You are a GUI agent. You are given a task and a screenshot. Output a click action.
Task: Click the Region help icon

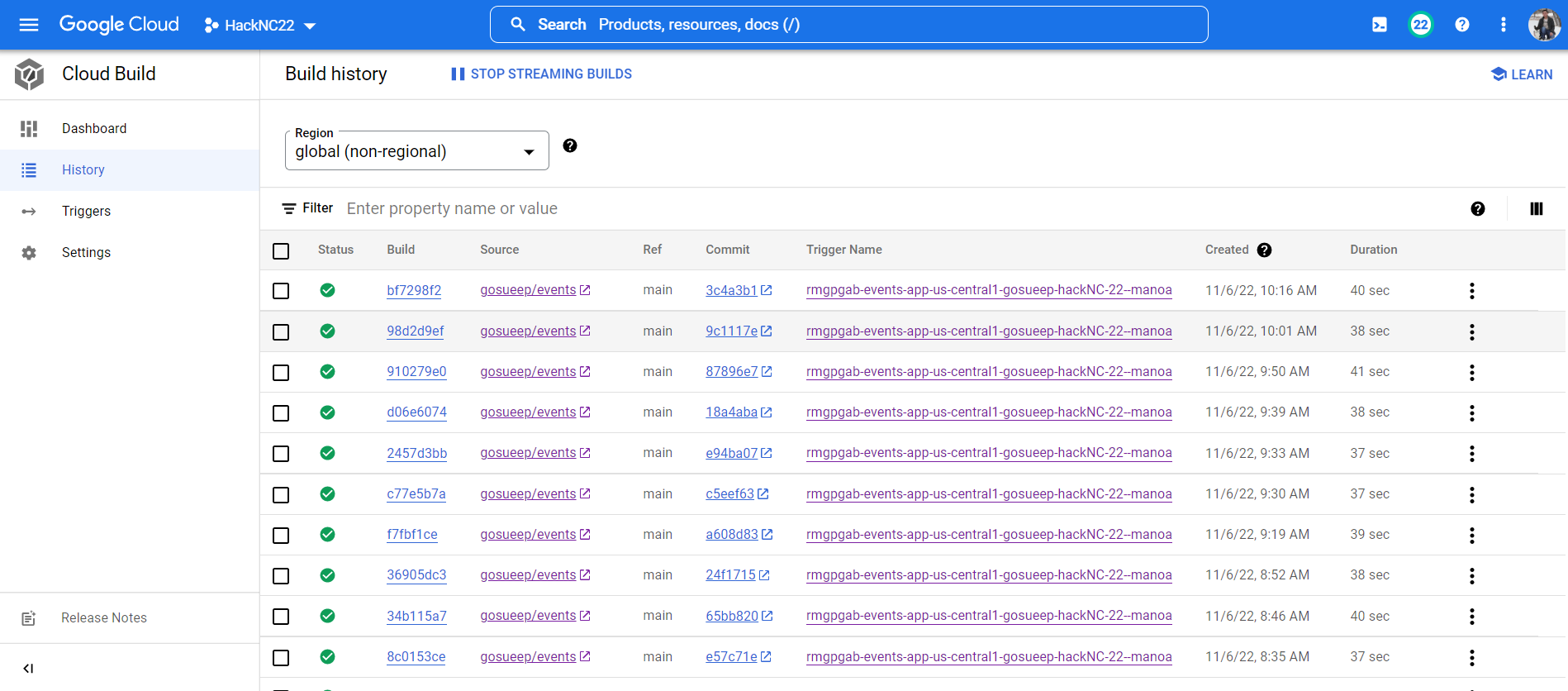[570, 145]
